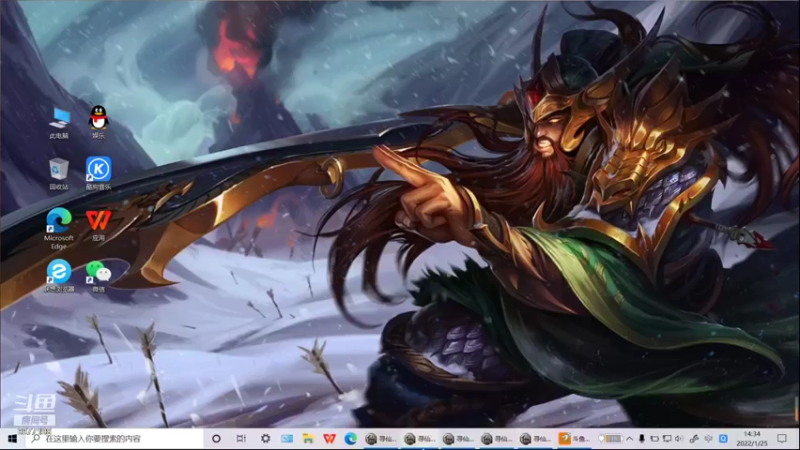This screenshot has height=450, width=800.
Task: Open the volume speaker icon in the tray
Action: [x=679, y=439]
